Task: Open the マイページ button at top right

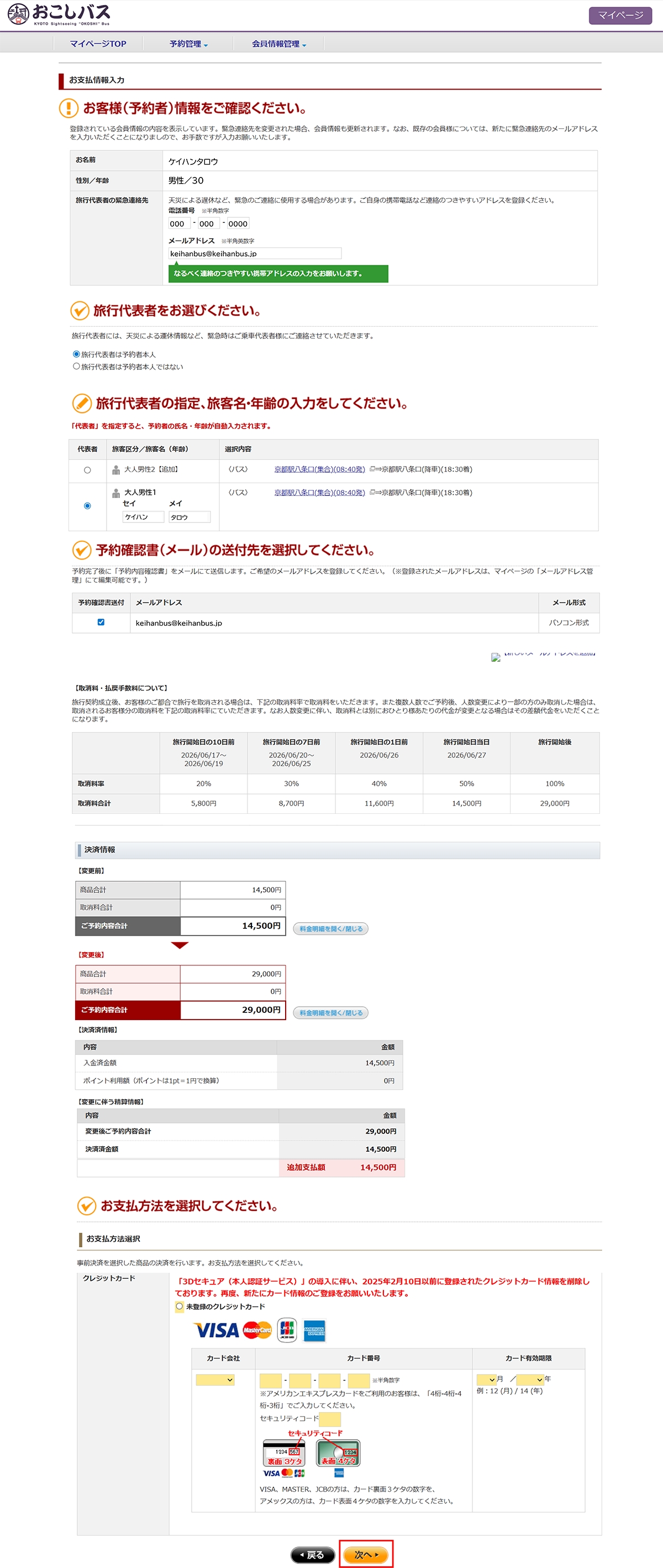Action: tap(620, 15)
